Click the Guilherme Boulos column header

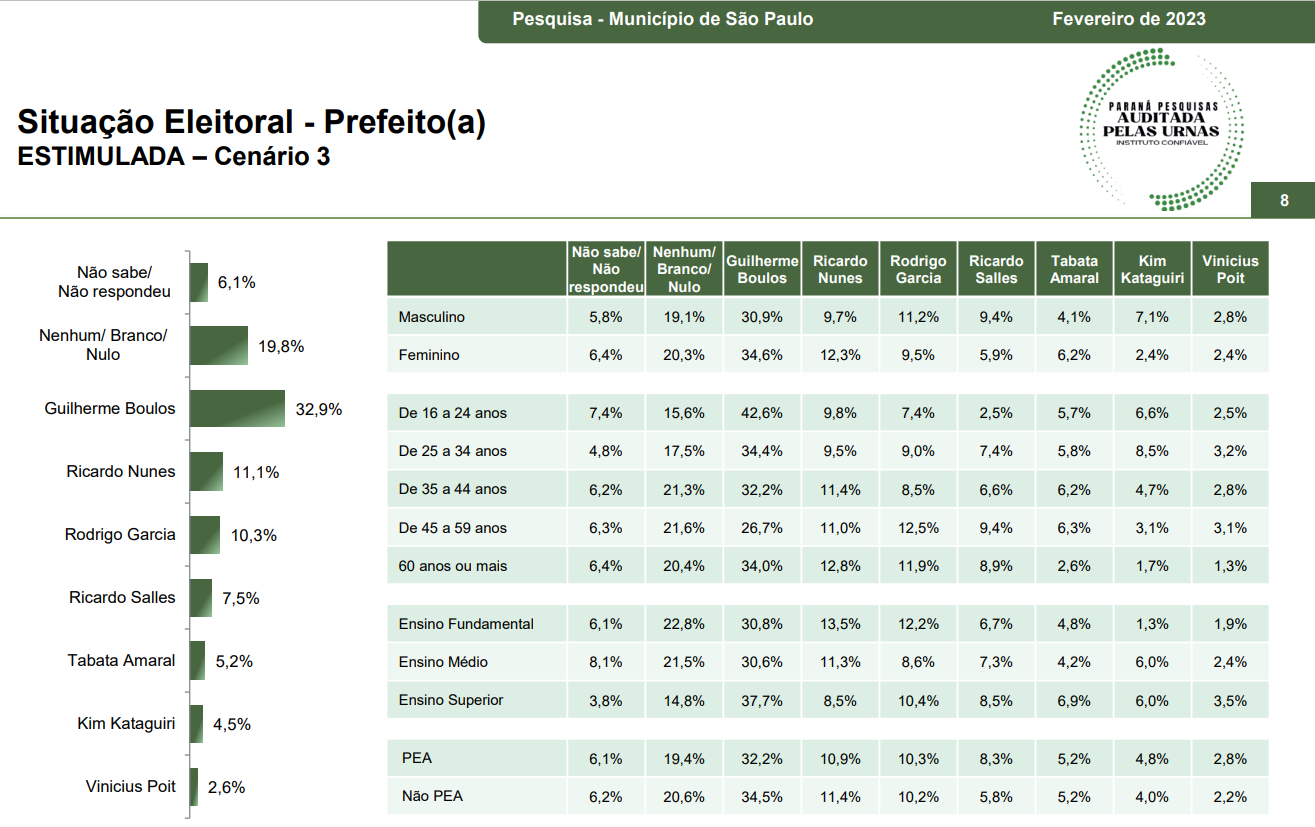tap(762, 268)
